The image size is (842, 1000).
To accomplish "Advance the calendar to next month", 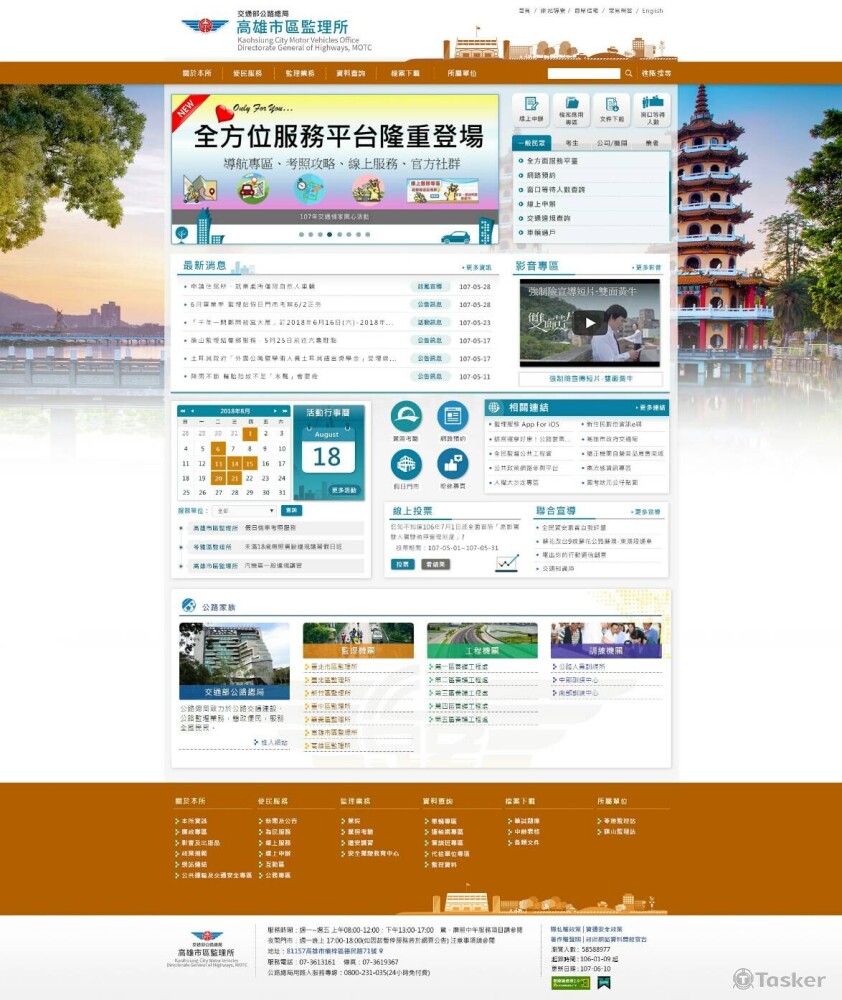I will point(275,410).
